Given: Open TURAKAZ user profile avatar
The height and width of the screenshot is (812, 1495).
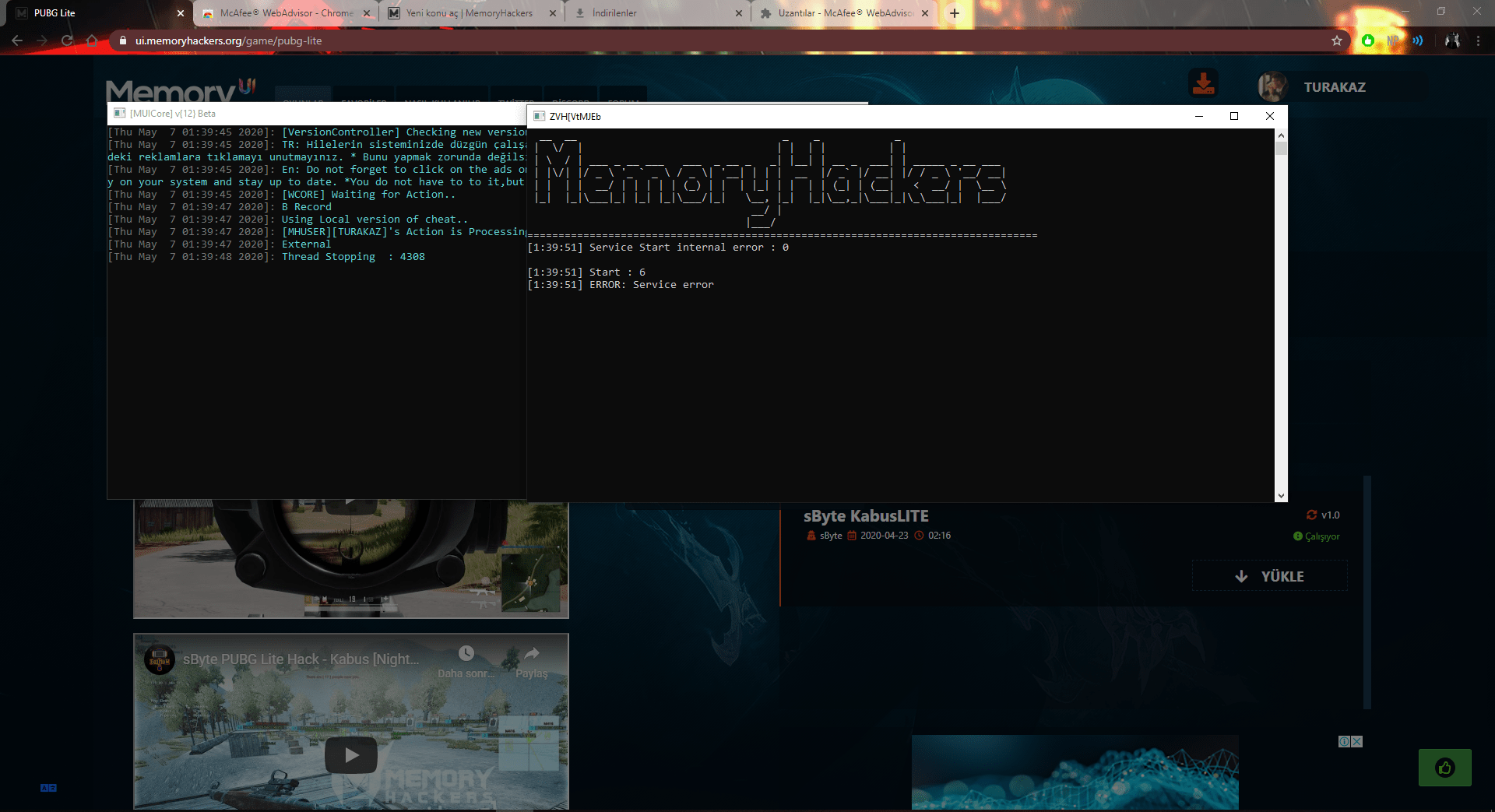Looking at the screenshot, I should click(1272, 86).
